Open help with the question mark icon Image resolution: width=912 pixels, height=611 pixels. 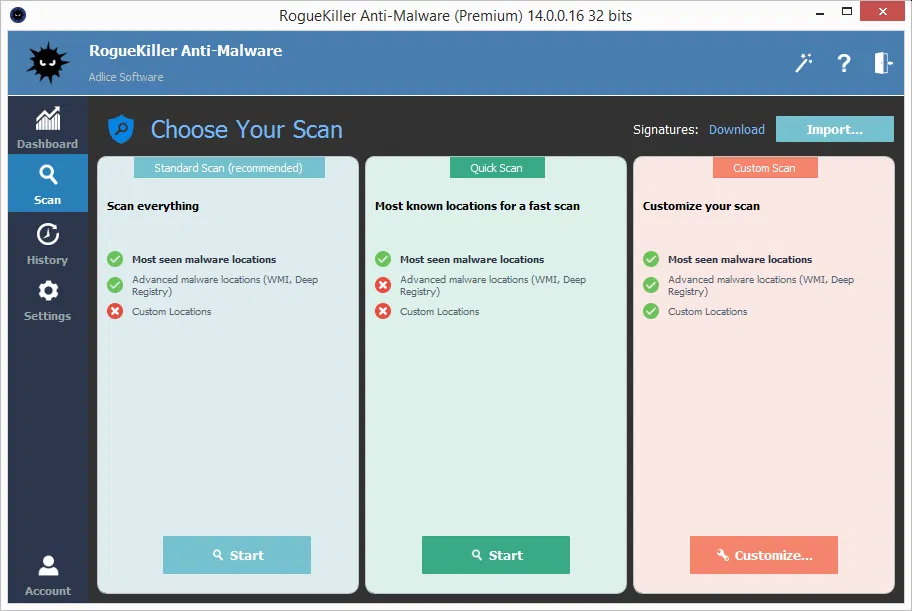(844, 63)
